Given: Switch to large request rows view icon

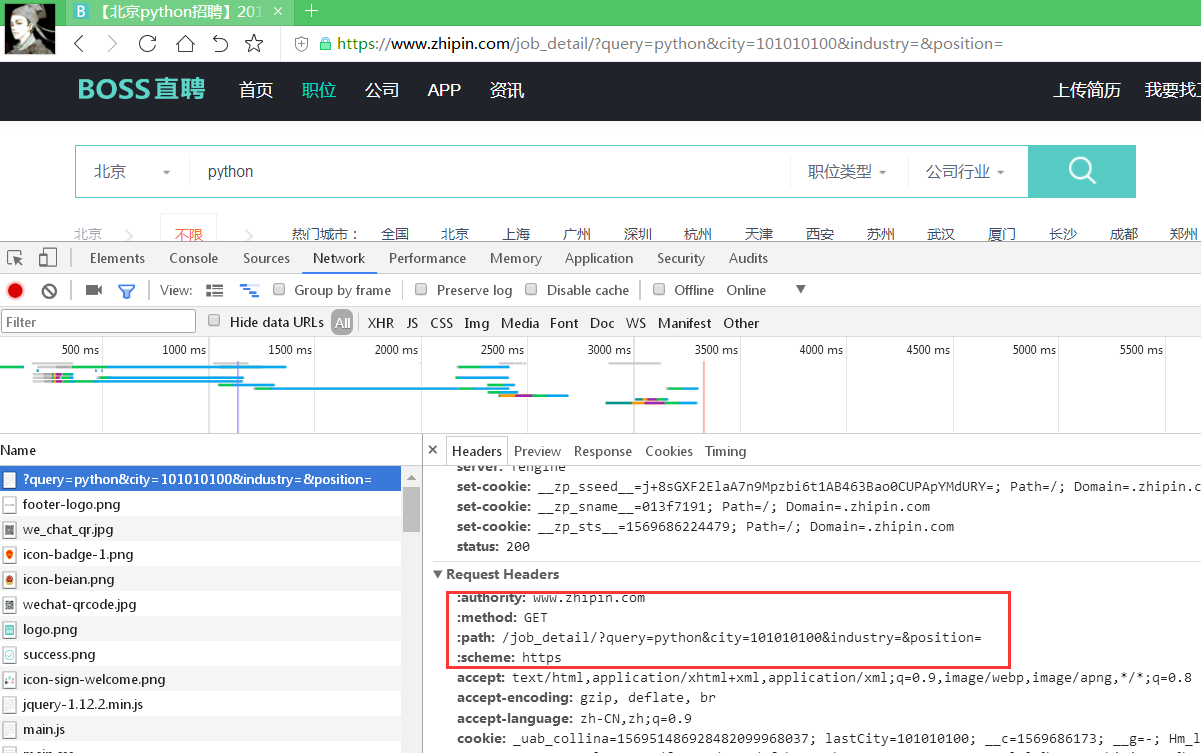Looking at the screenshot, I should point(215,290).
